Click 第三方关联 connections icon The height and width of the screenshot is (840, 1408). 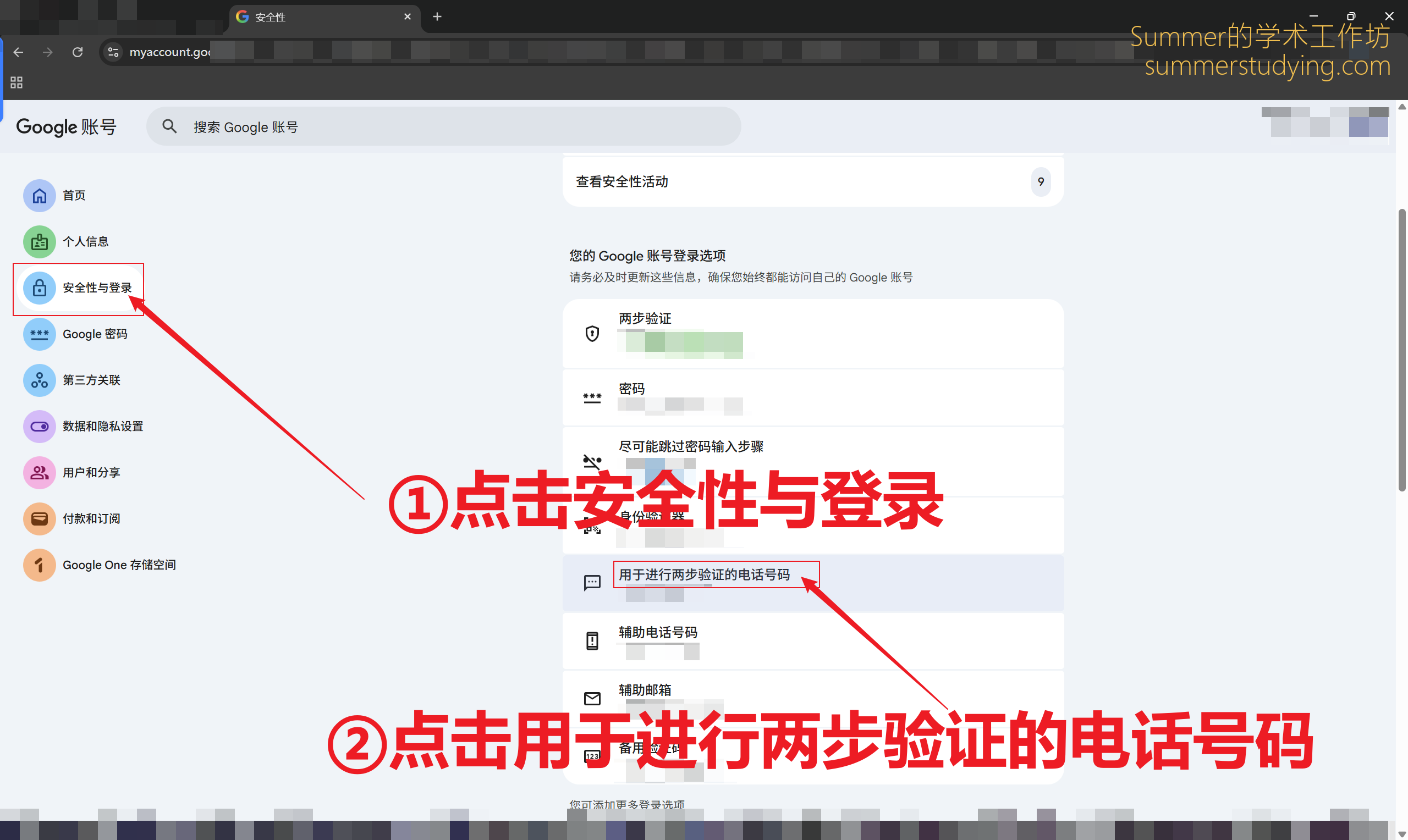pos(39,380)
